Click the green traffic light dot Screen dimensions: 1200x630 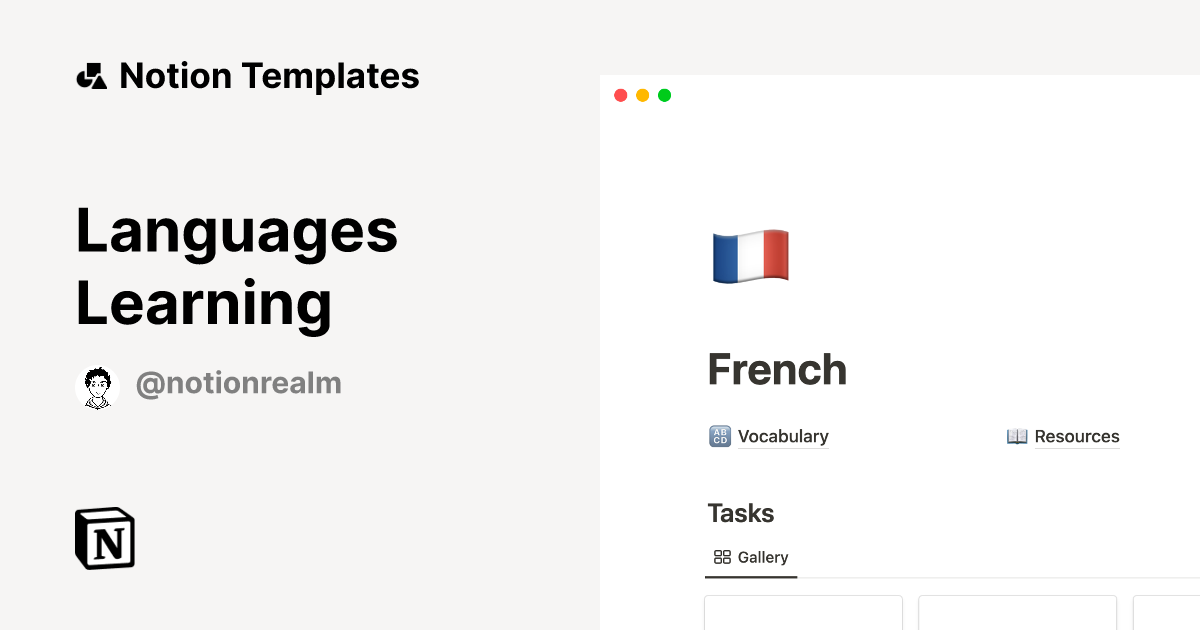[664, 95]
